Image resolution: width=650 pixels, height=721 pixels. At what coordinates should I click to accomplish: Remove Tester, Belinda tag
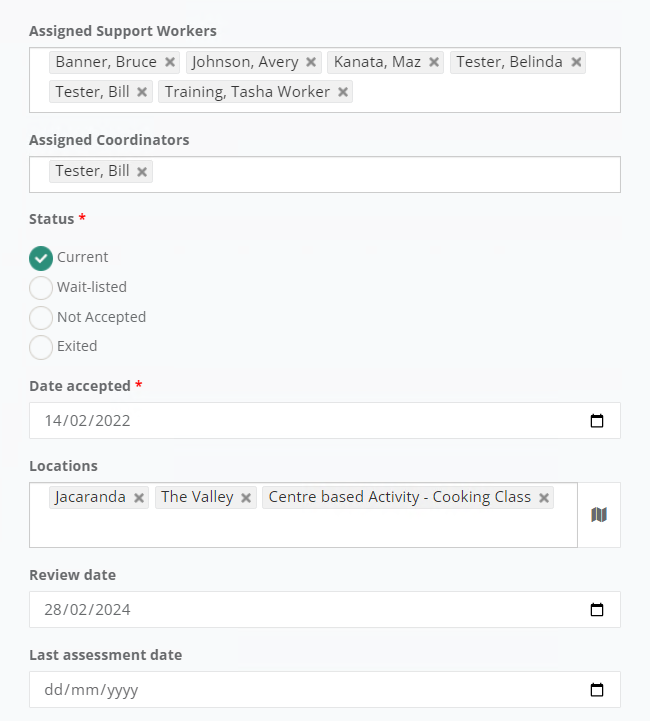576,62
